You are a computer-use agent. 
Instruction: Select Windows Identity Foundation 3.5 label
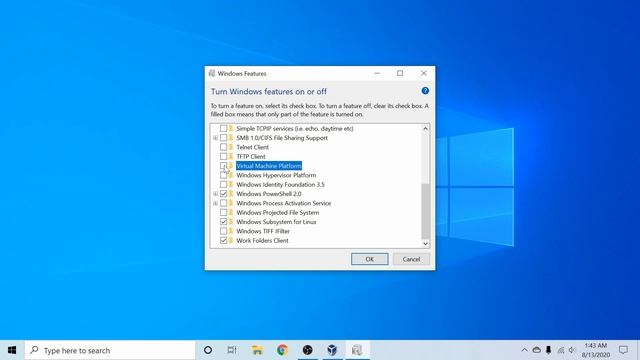tap(280, 184)
